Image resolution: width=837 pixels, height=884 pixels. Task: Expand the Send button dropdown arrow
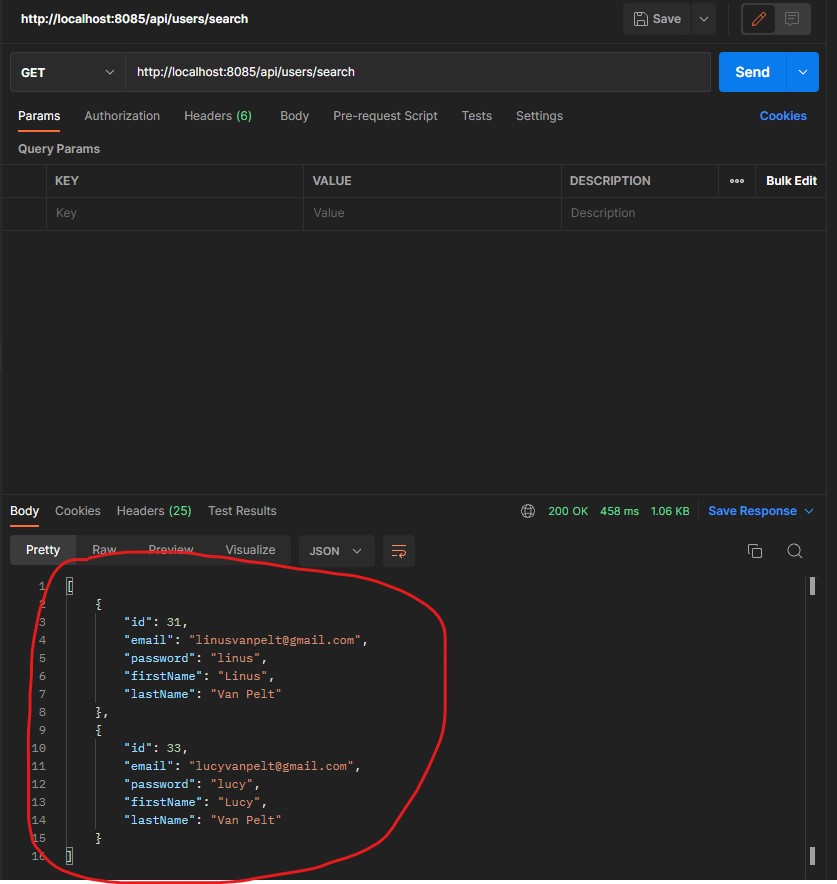(802, 72)
